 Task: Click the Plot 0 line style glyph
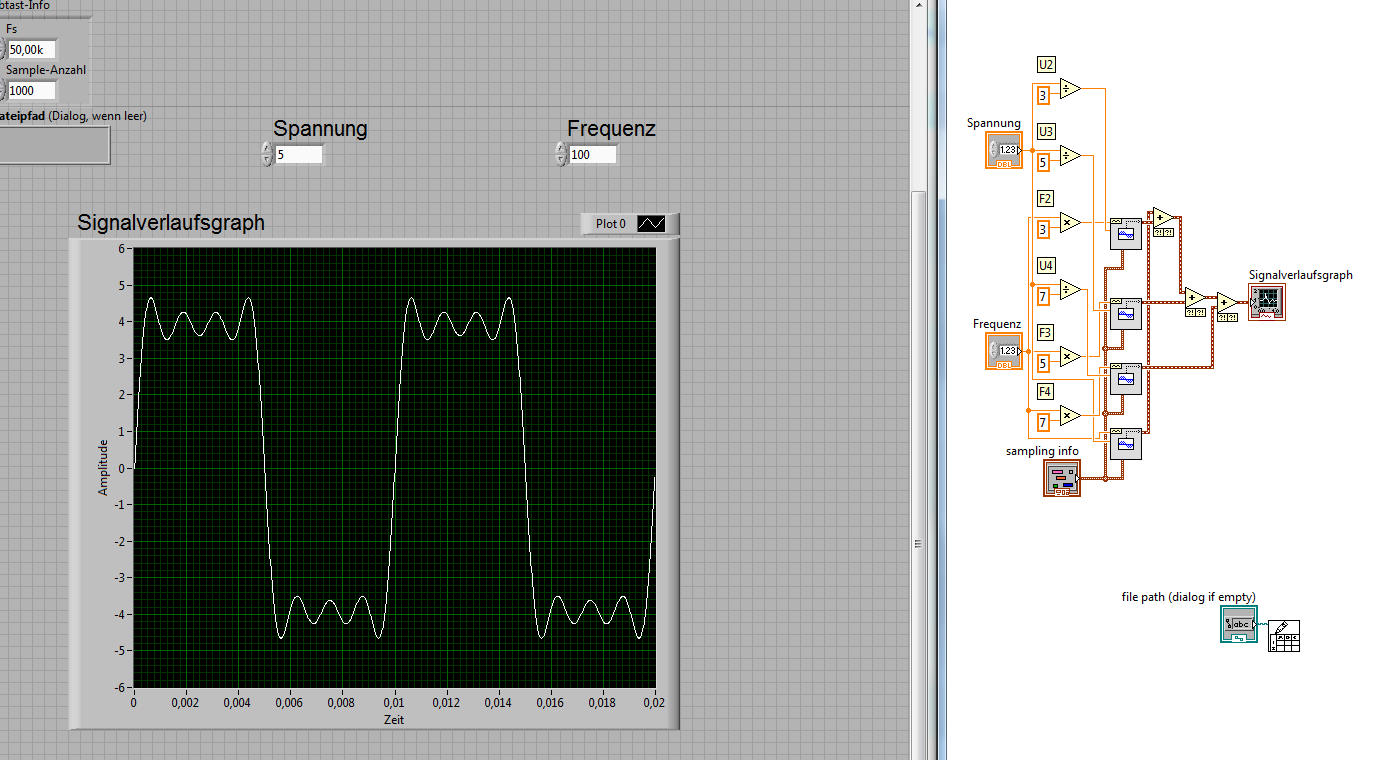[651, 224]
